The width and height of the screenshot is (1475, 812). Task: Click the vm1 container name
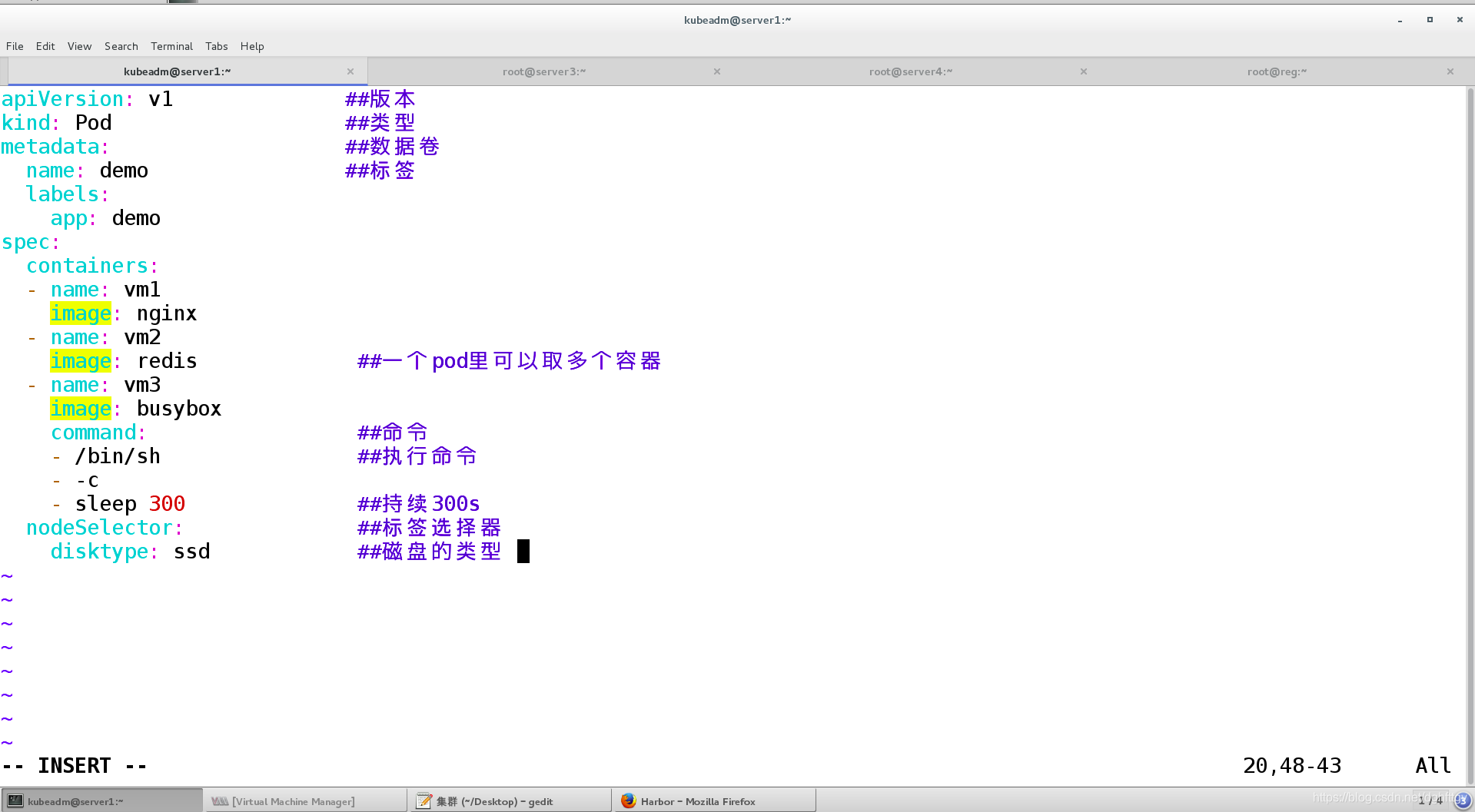[x=143, y=290]
